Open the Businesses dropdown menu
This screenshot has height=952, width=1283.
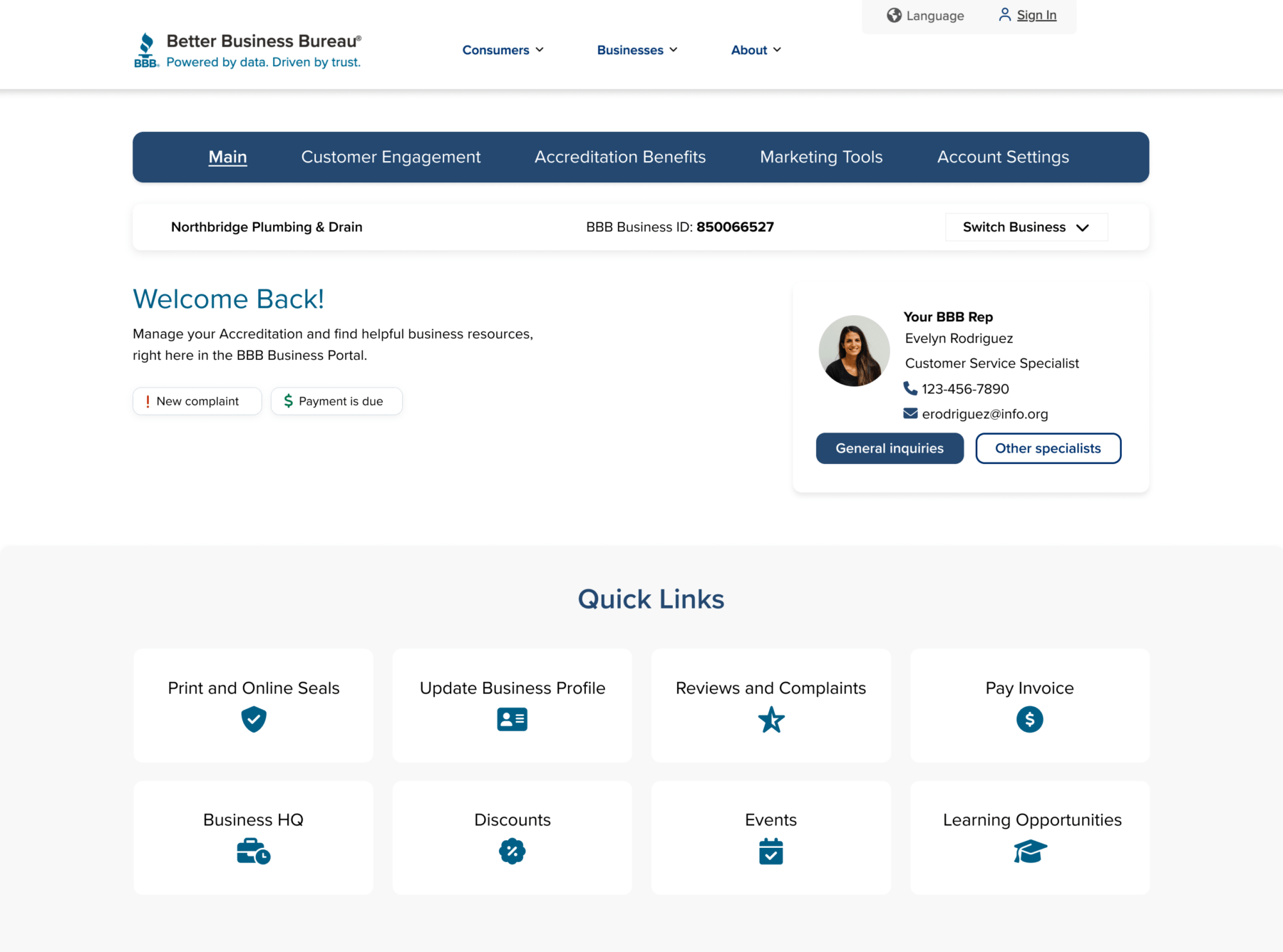(637, 50)
